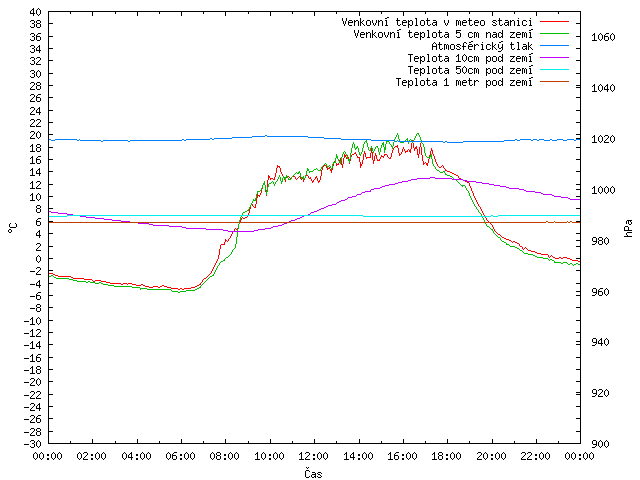This screenshot has height=480, width=640.
Task: Click the 12:00 time tick label
Action: pos(313,456)
